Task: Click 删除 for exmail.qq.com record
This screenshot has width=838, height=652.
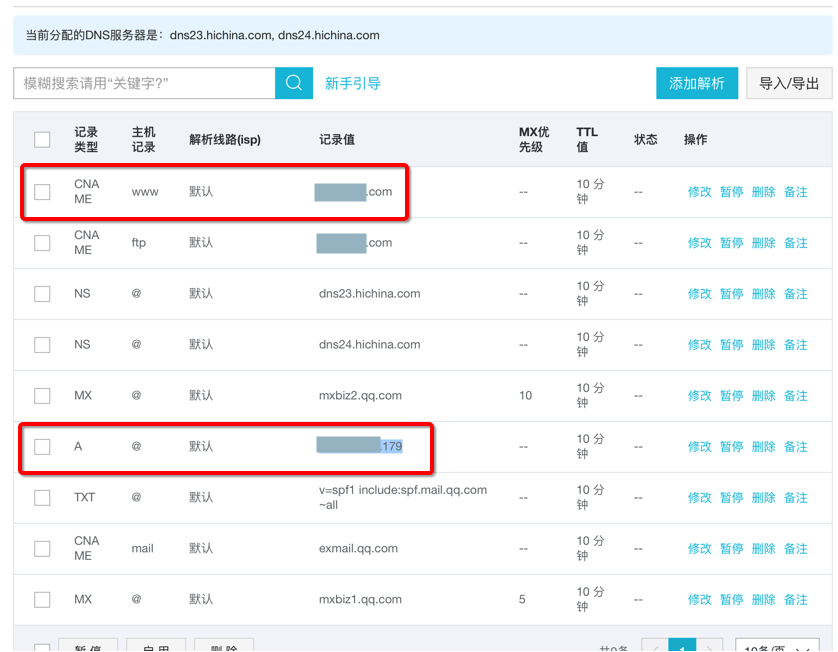Action: click(763, 549)
